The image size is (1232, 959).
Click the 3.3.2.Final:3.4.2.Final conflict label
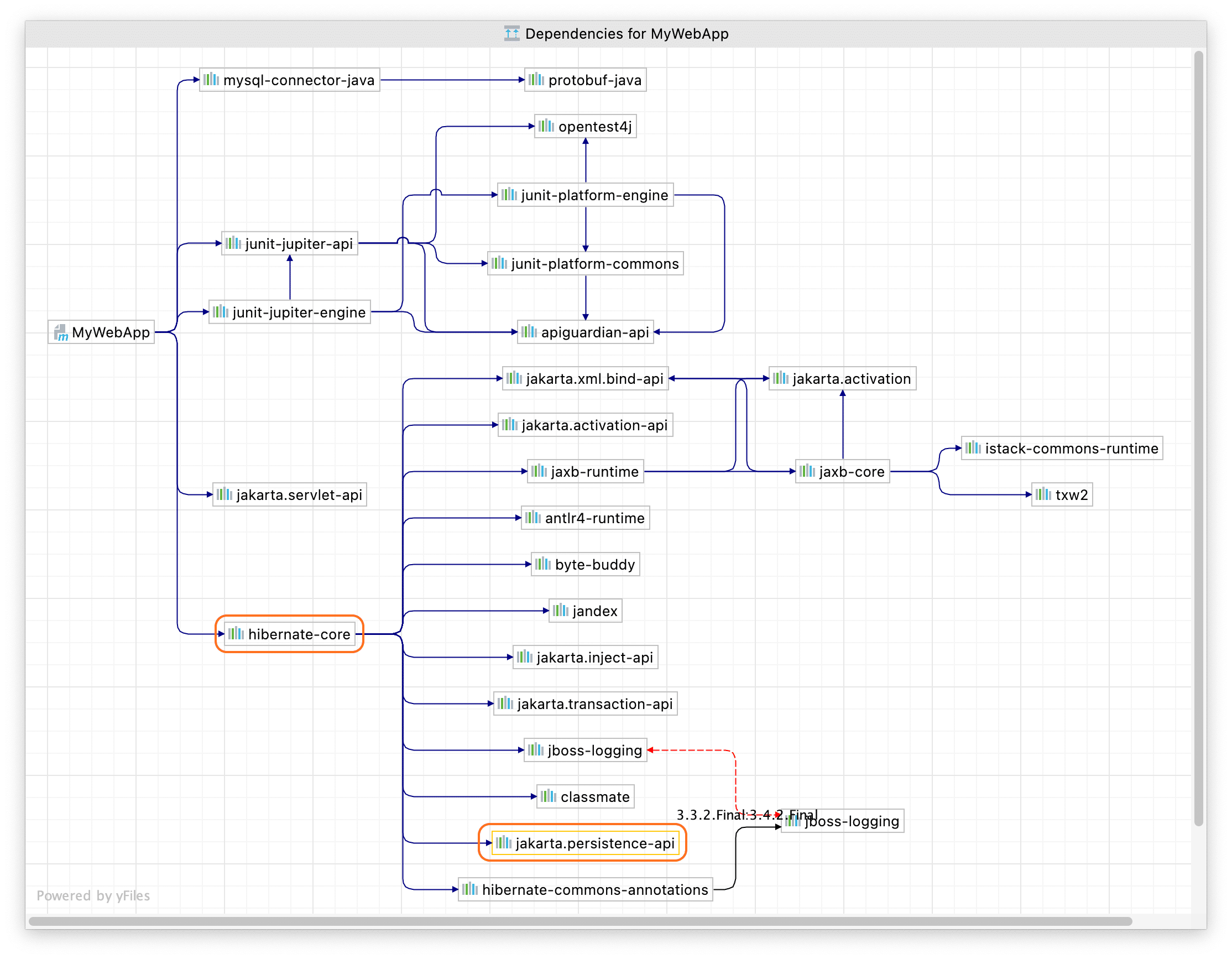pyautogui.click(x=747, y=815)
